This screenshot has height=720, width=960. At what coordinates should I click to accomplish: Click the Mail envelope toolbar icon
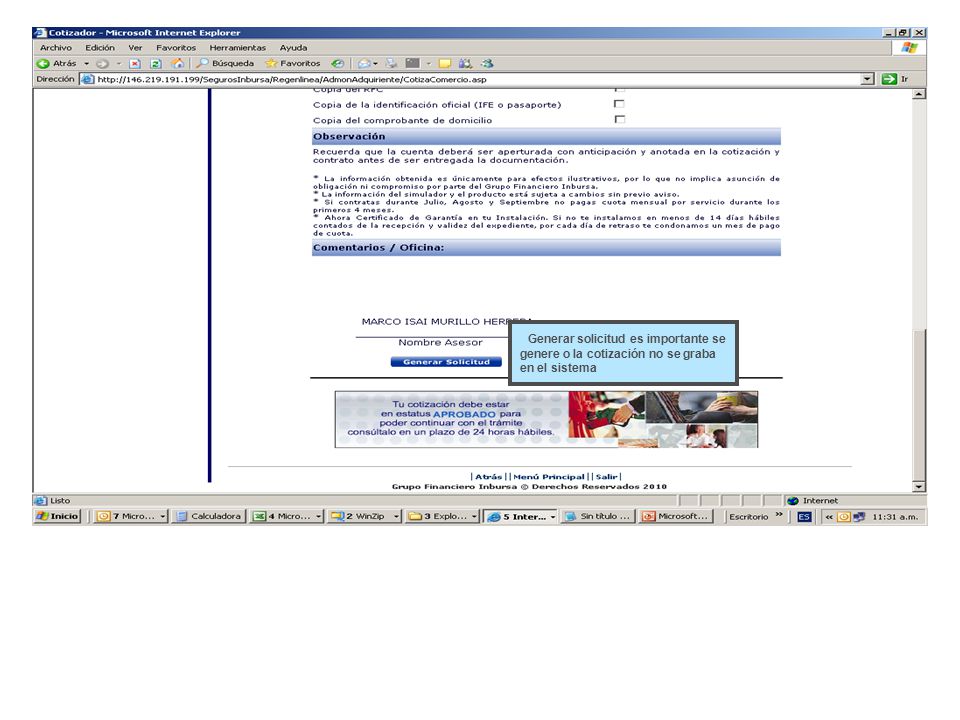click(364, 64)
